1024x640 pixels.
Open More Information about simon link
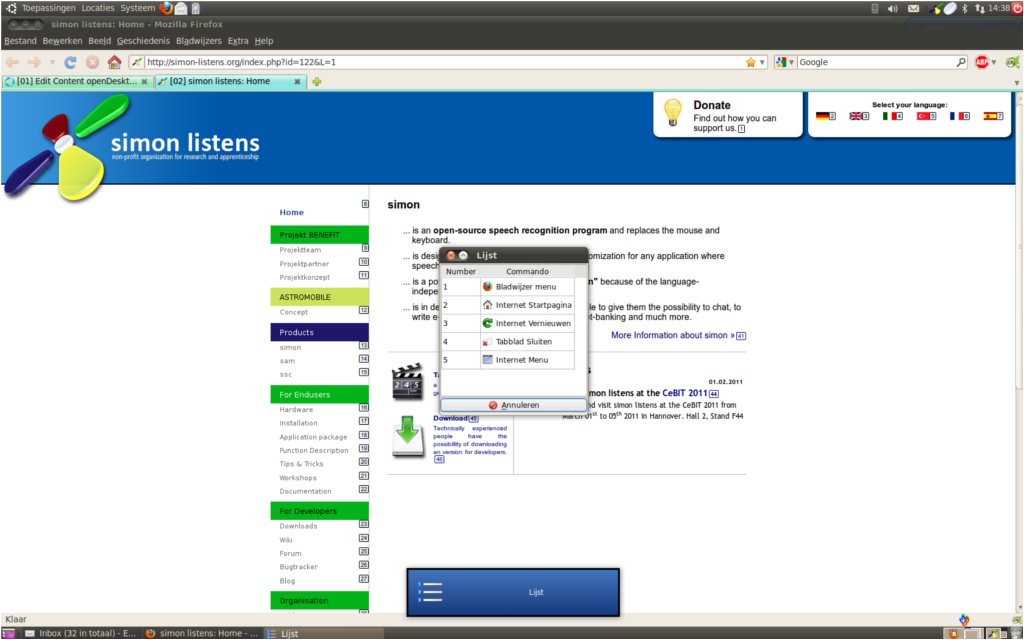673,335
